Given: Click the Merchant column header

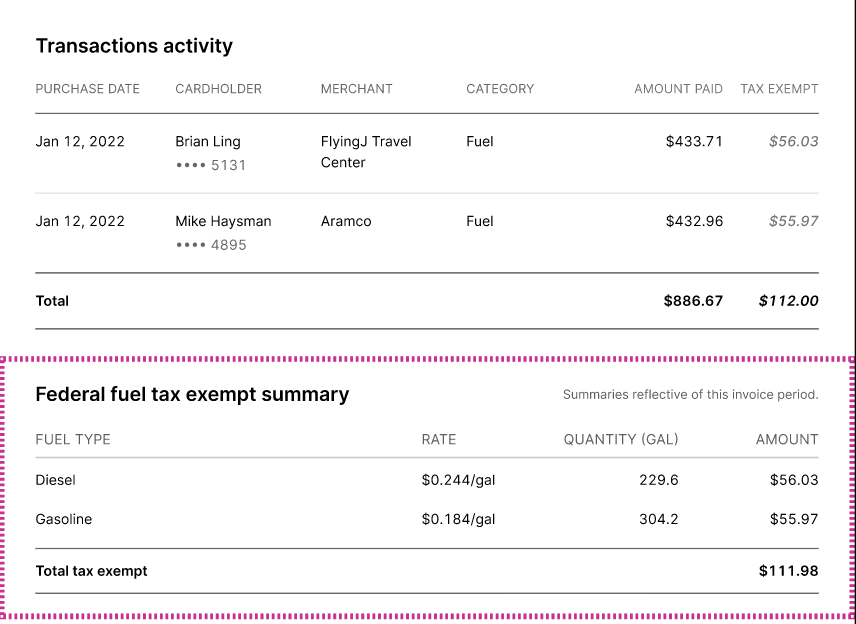Looking at the screenshot, I should (356, 89).
